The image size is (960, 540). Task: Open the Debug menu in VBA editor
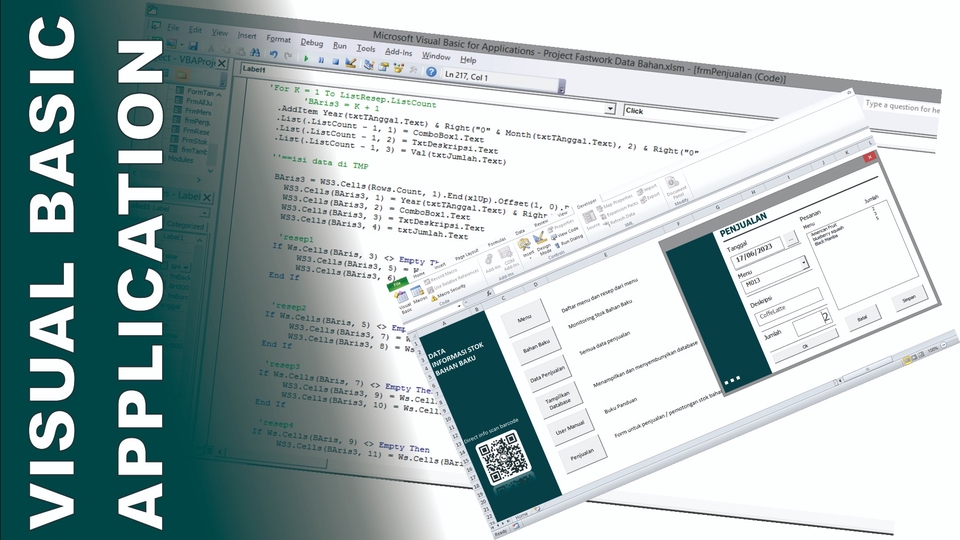[x=311, y=42]
